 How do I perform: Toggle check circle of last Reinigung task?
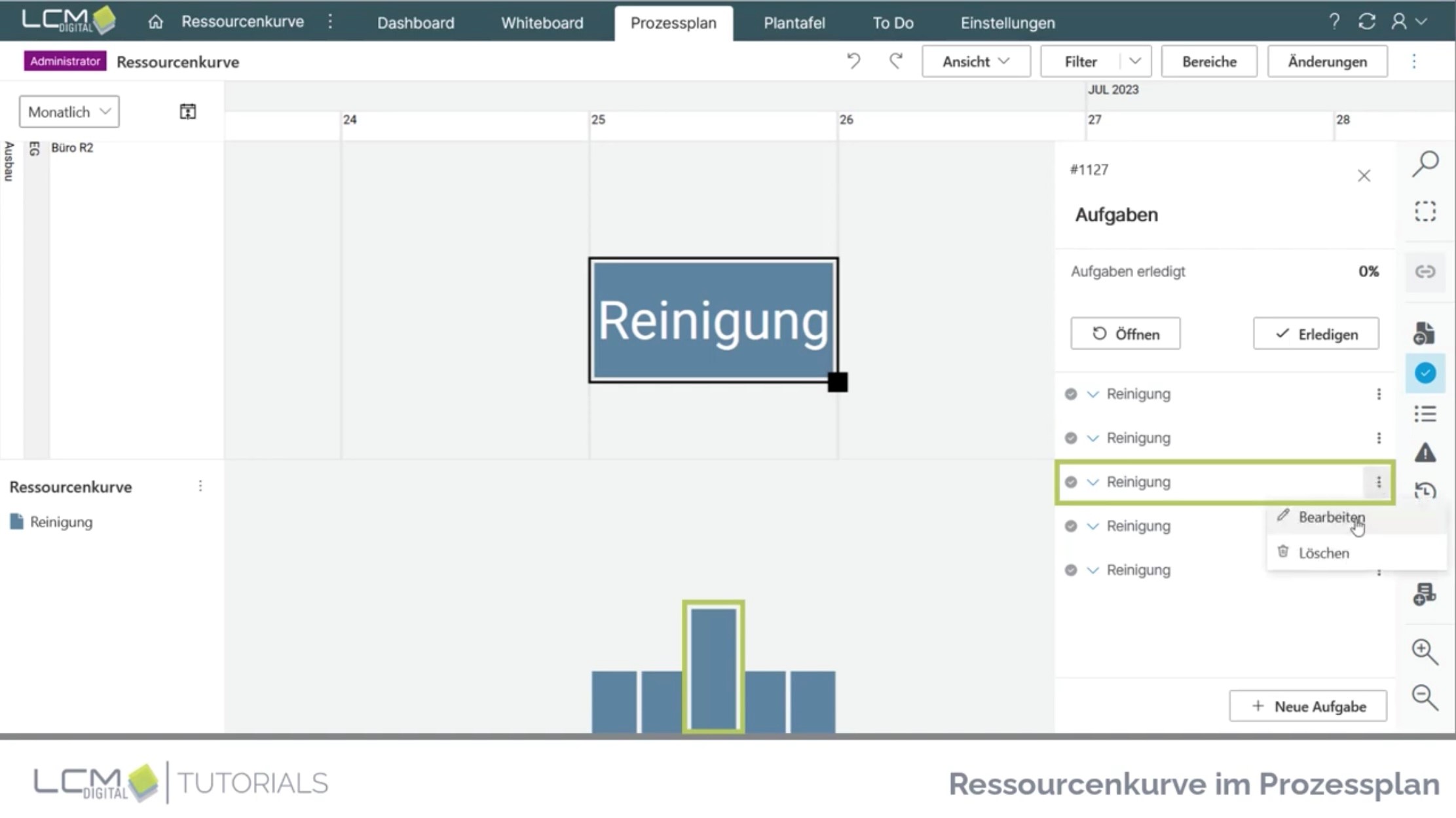pyautogui.click(x=1071, y=570)
